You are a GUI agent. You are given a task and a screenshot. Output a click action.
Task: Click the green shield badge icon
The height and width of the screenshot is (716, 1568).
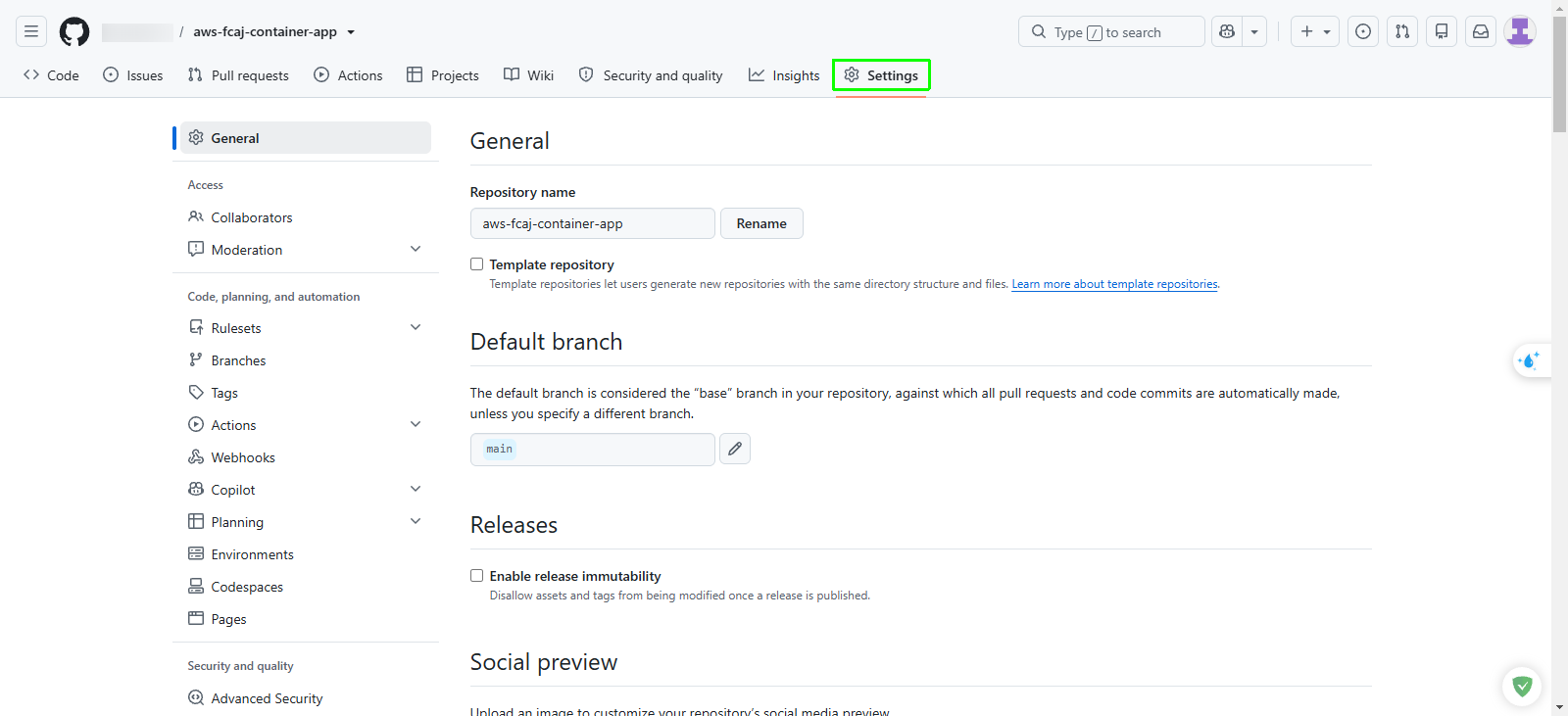(1522, 687)
